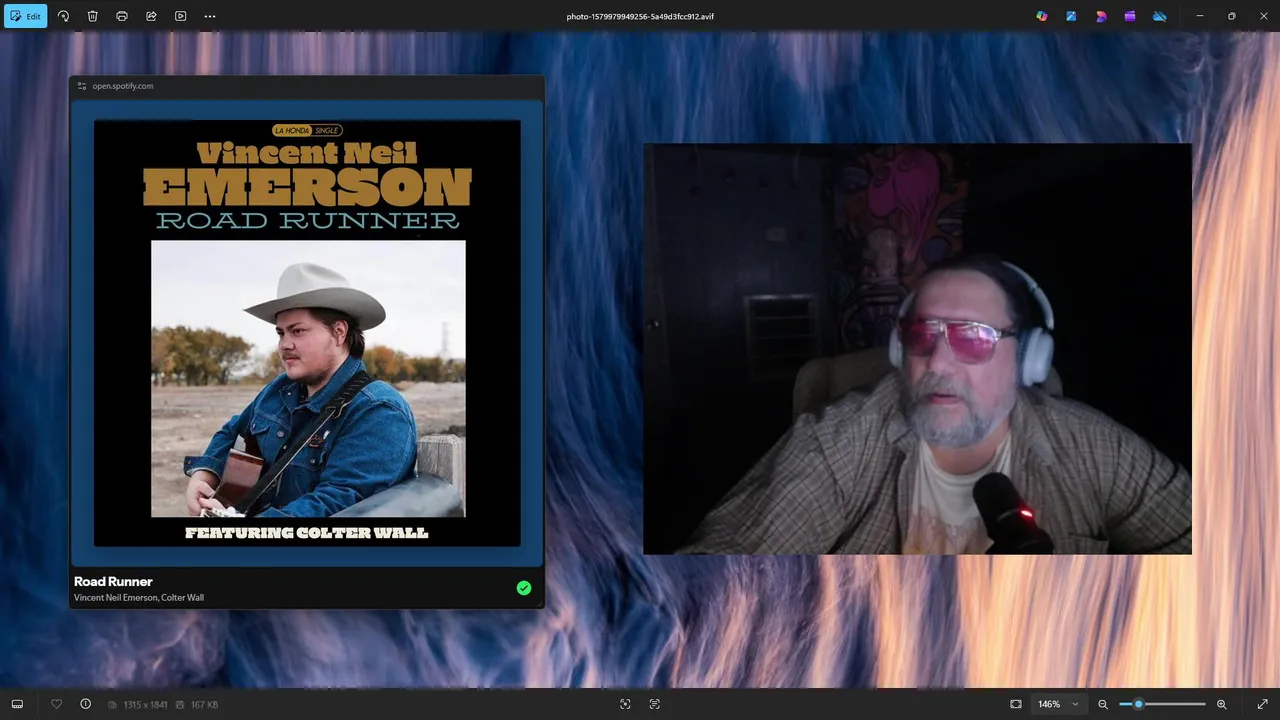1280x720 pixels.
Task: Add photo to favorites with heart icon
Action: click(x=56, y=704)
